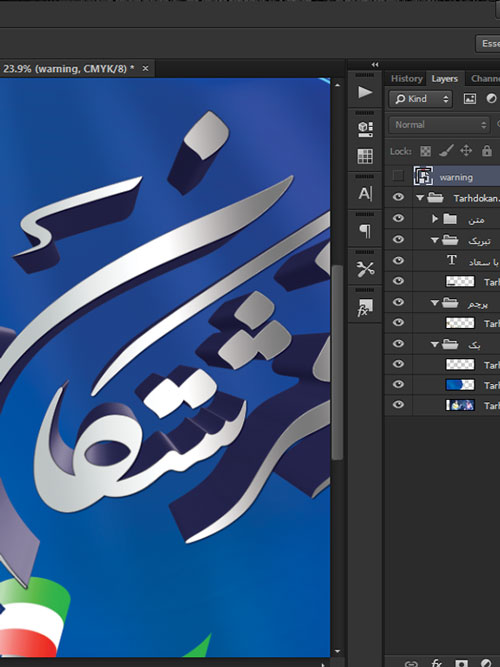
Task: Click the متن group folder icon
Action: click(450, 219)
